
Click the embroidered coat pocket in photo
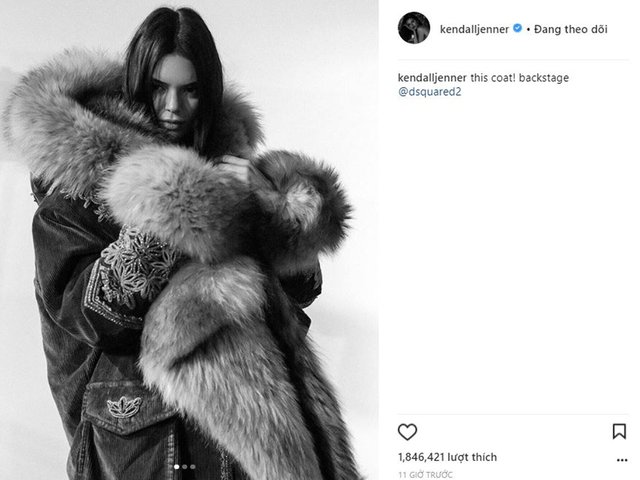point(127,408)
